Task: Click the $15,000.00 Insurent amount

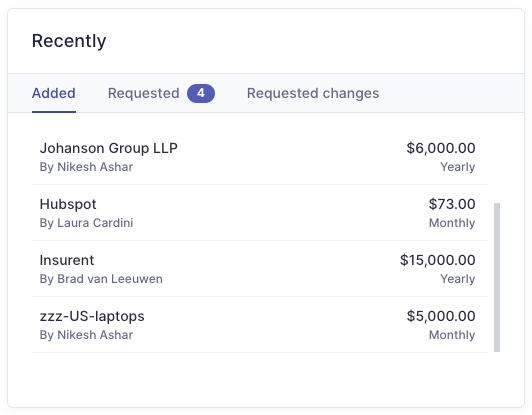Action: point(438,260)
